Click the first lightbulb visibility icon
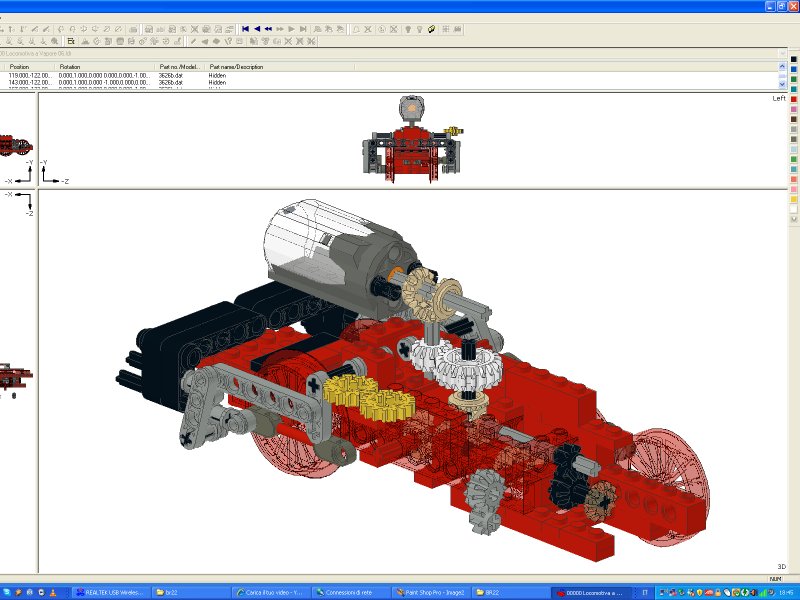Screen dimensions: 800x600 click(x=408, y=29)
